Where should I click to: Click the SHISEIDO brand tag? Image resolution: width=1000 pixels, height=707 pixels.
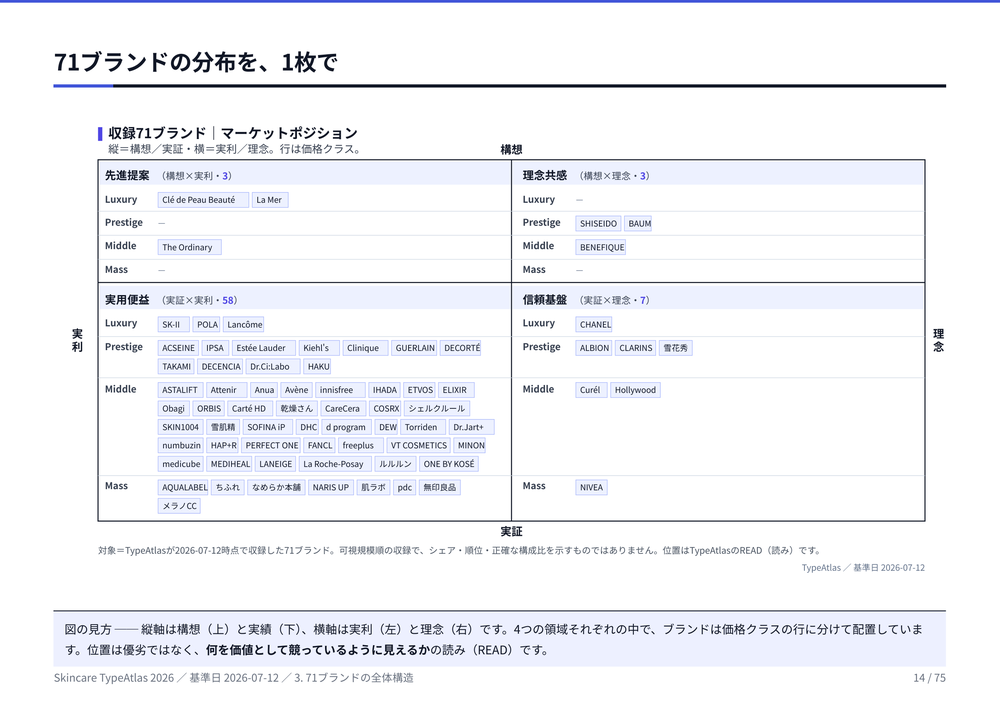[598, 224]
